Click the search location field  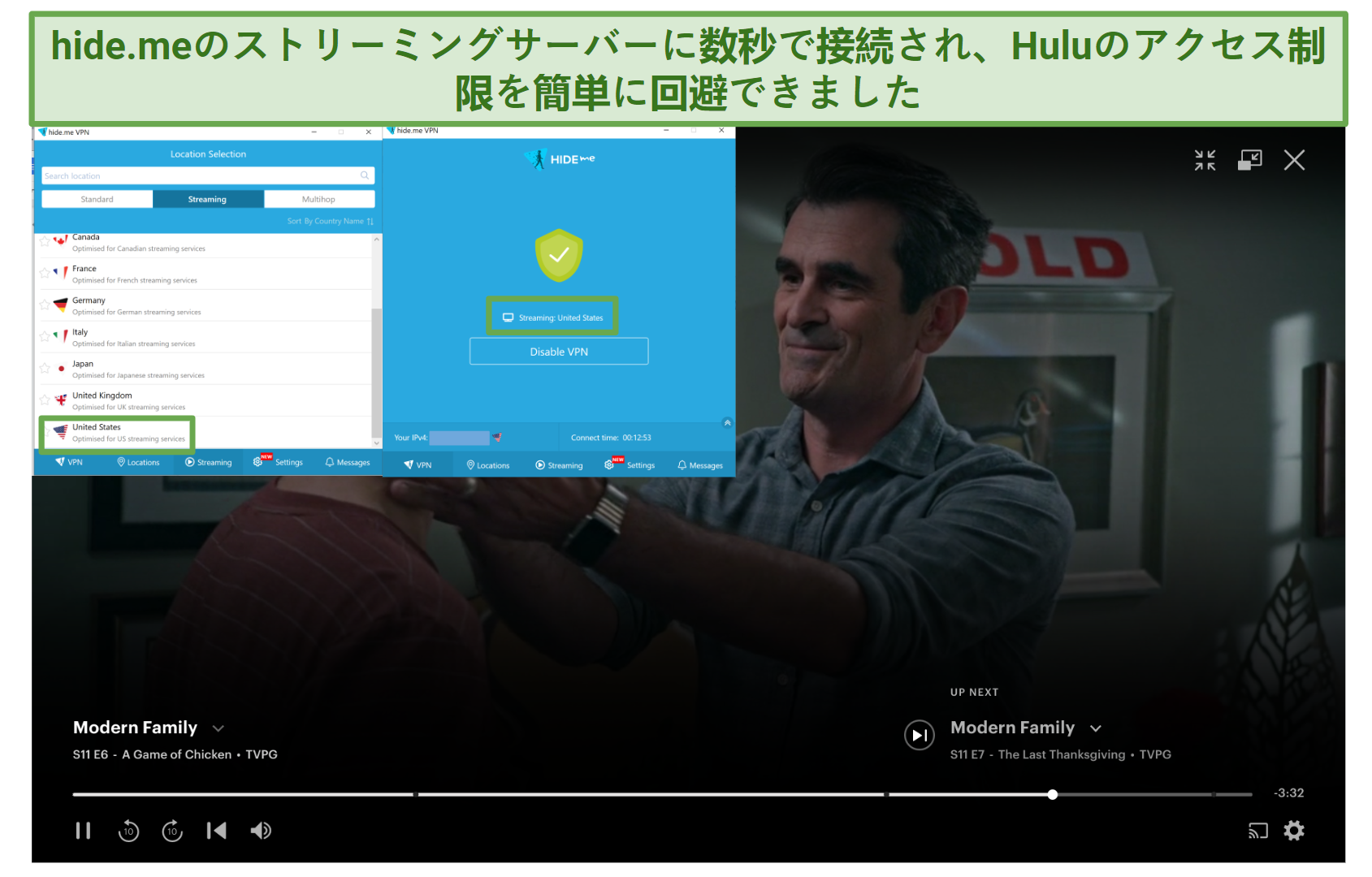click(x=208, y=175)
